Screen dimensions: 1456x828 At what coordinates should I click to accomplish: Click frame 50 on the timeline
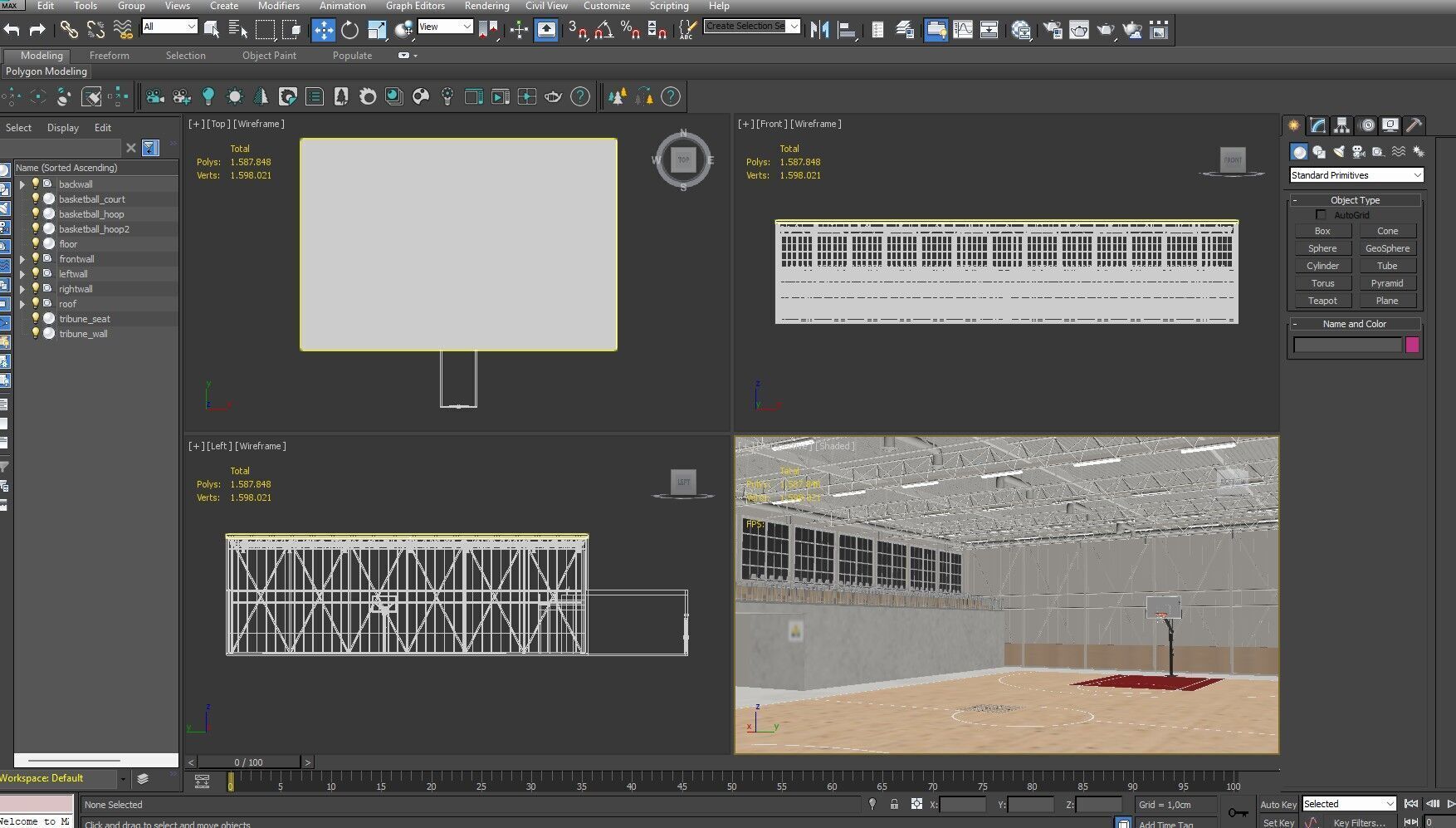point(731,781)
